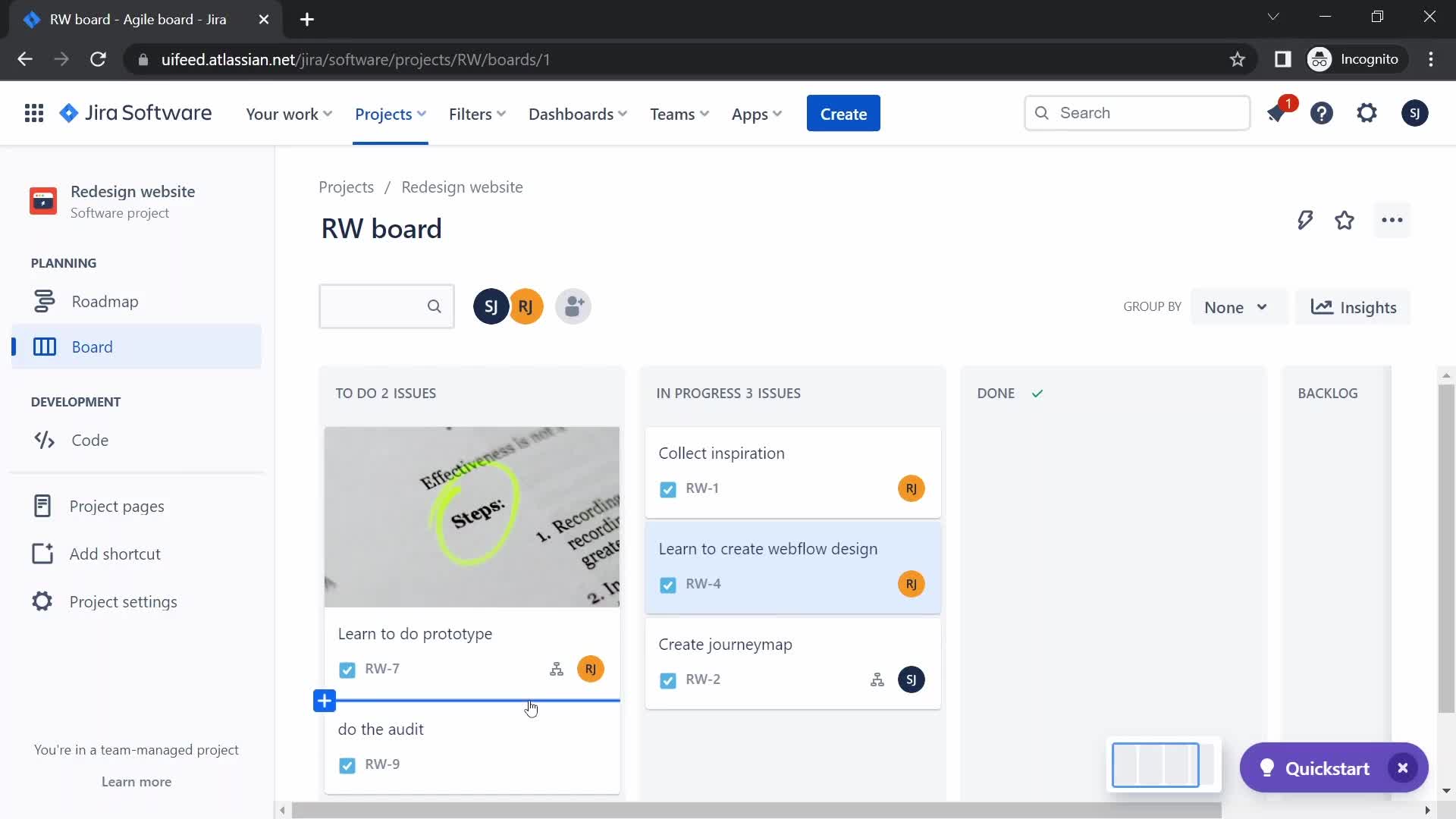
Task: Toggle checkbox on RW-1 issue
Action: (x=667, y=488)
